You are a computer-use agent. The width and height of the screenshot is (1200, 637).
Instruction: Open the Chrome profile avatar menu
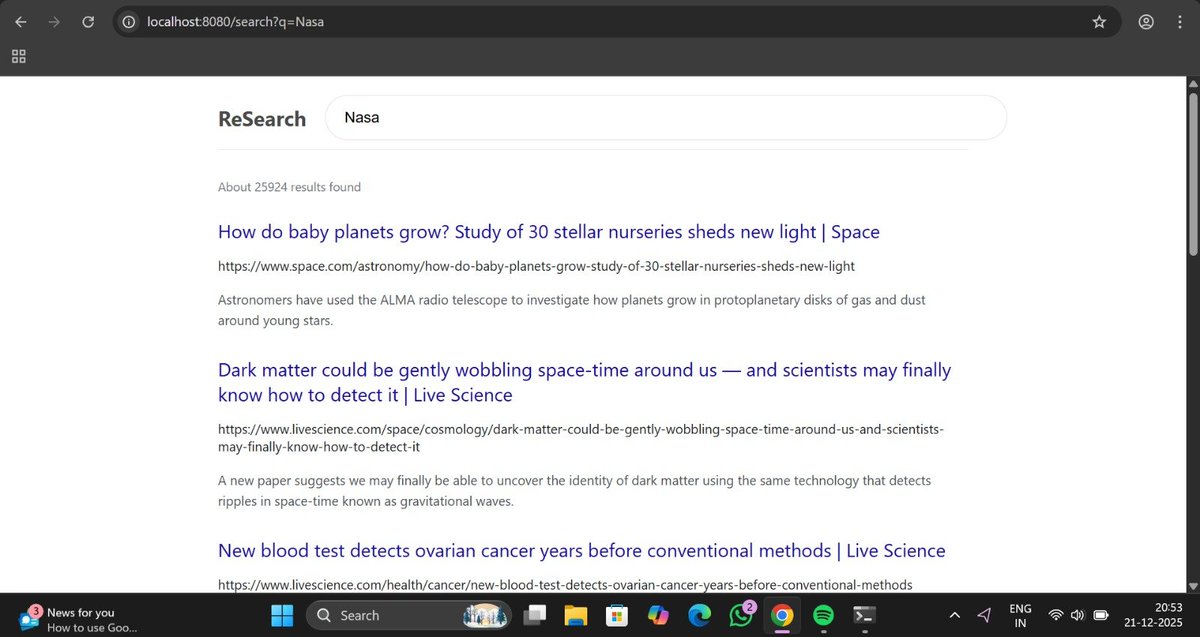click(x=1146, y=22)
